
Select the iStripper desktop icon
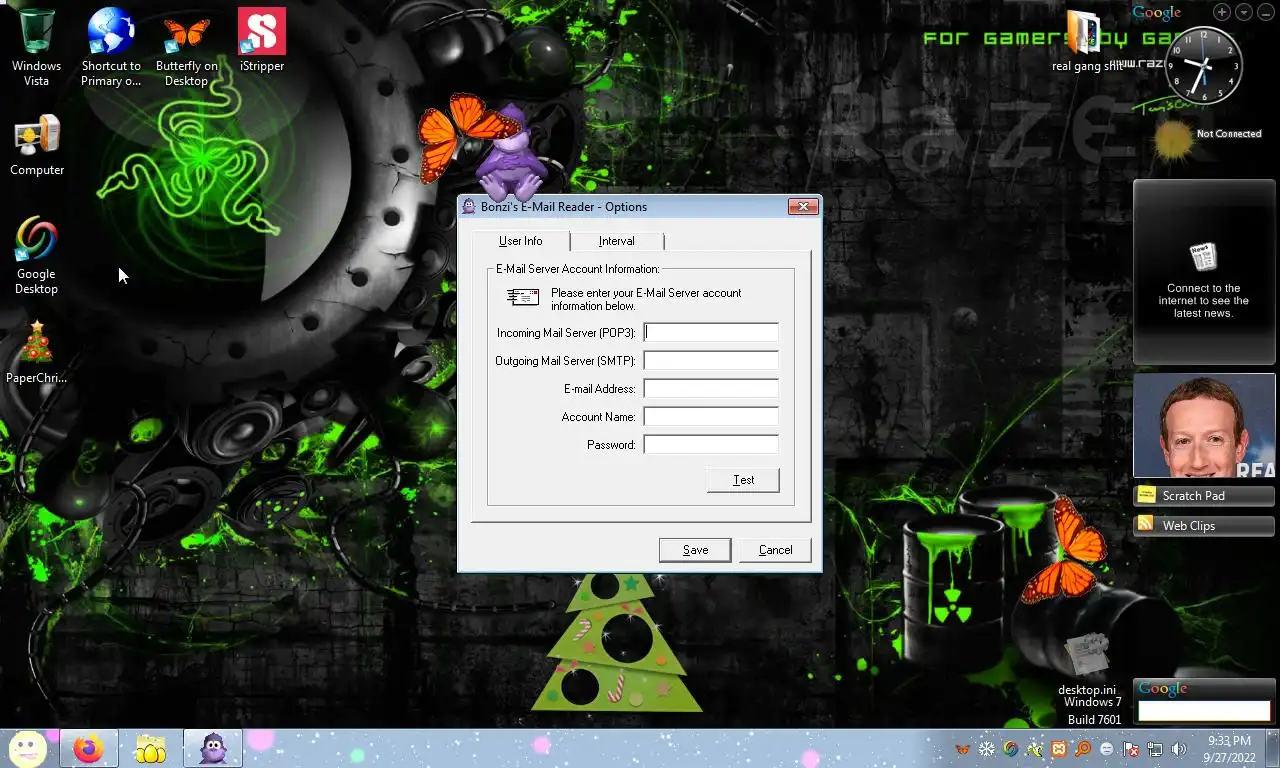point(262,40)
